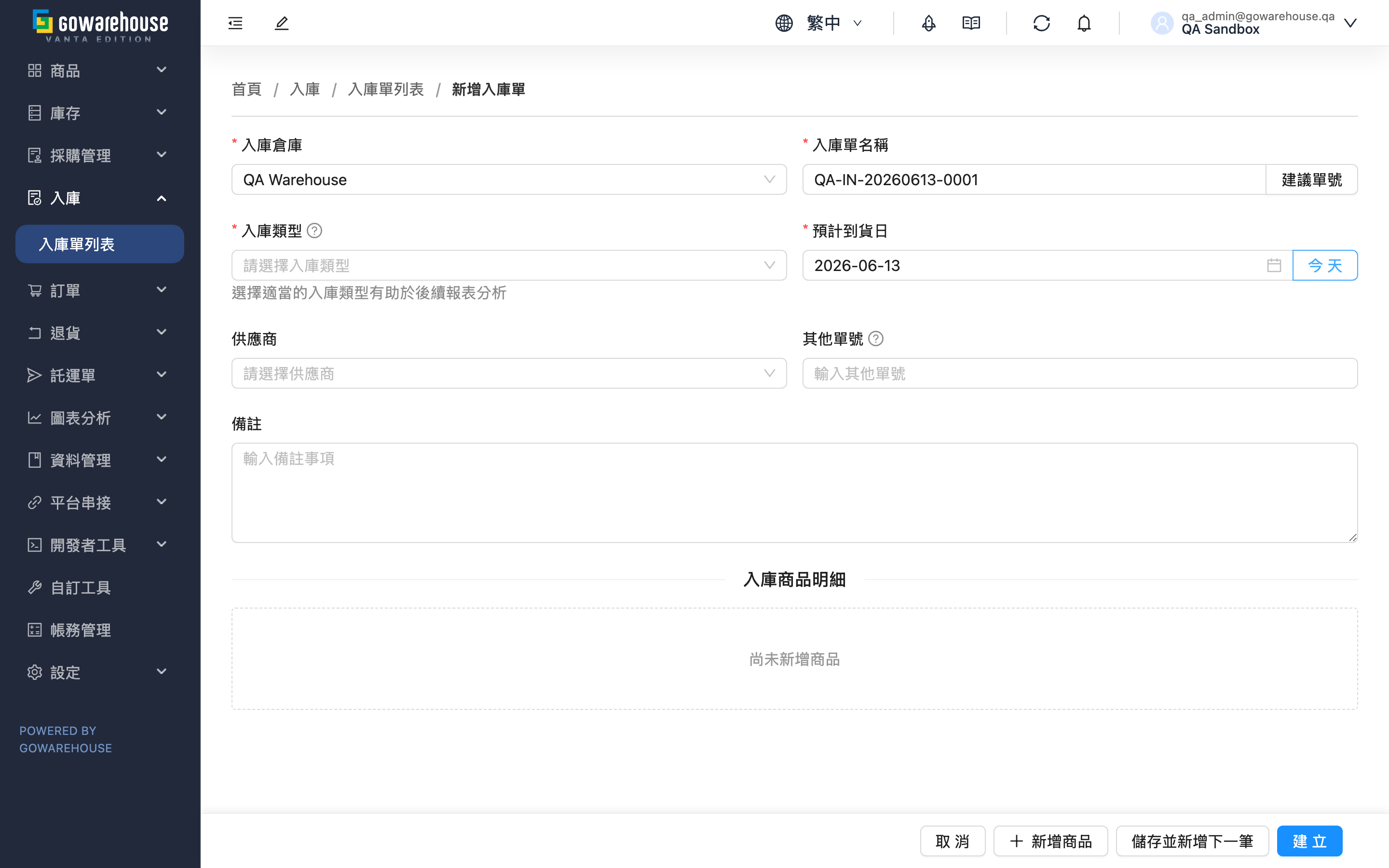The image size is (1389, 868).
Task: Expand the 開發者工具 menu chevron
Action: (162, 545)
